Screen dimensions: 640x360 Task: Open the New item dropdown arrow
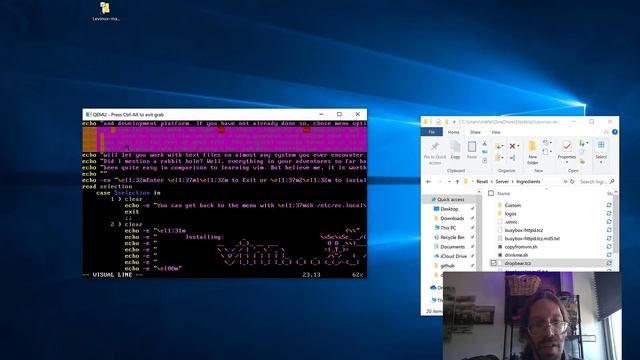click(x=551, y=142)
